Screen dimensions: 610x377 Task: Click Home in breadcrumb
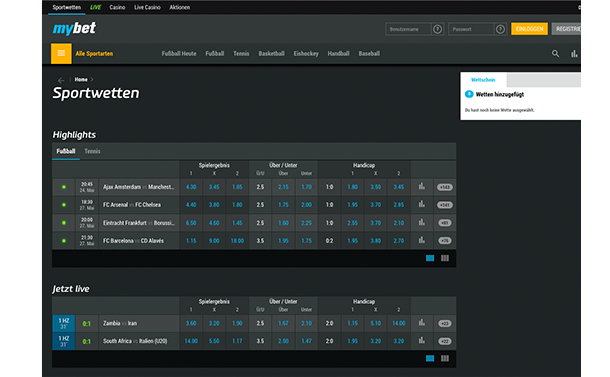tap(81, 79)
